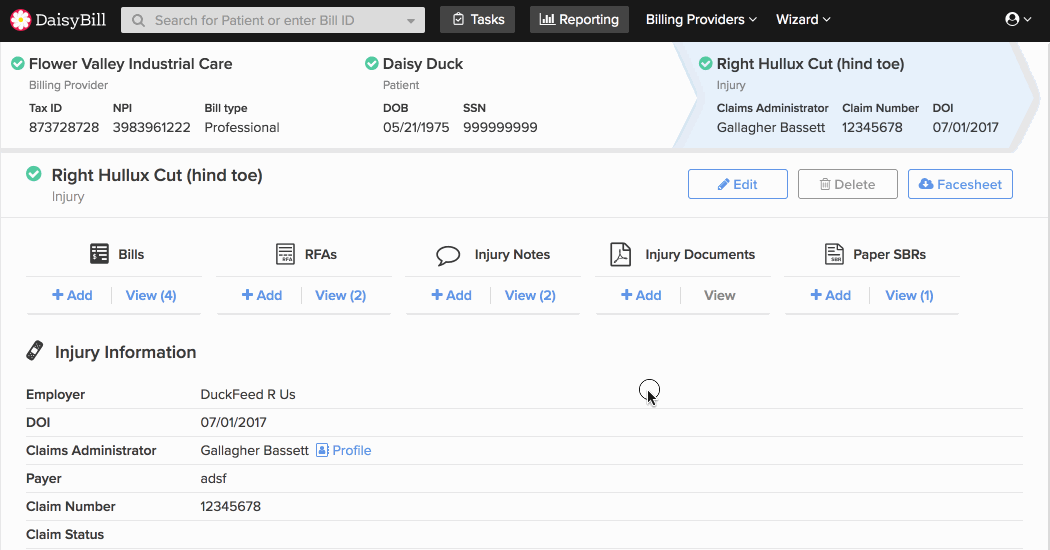Add an injury document

pos(641,295)
